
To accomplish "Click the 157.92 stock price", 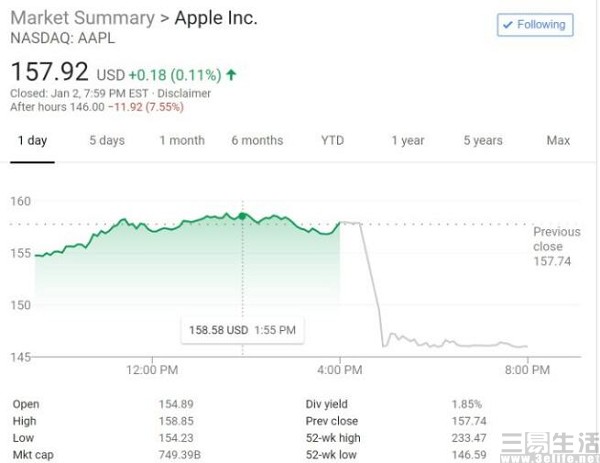I will click(x=50, y=73).
